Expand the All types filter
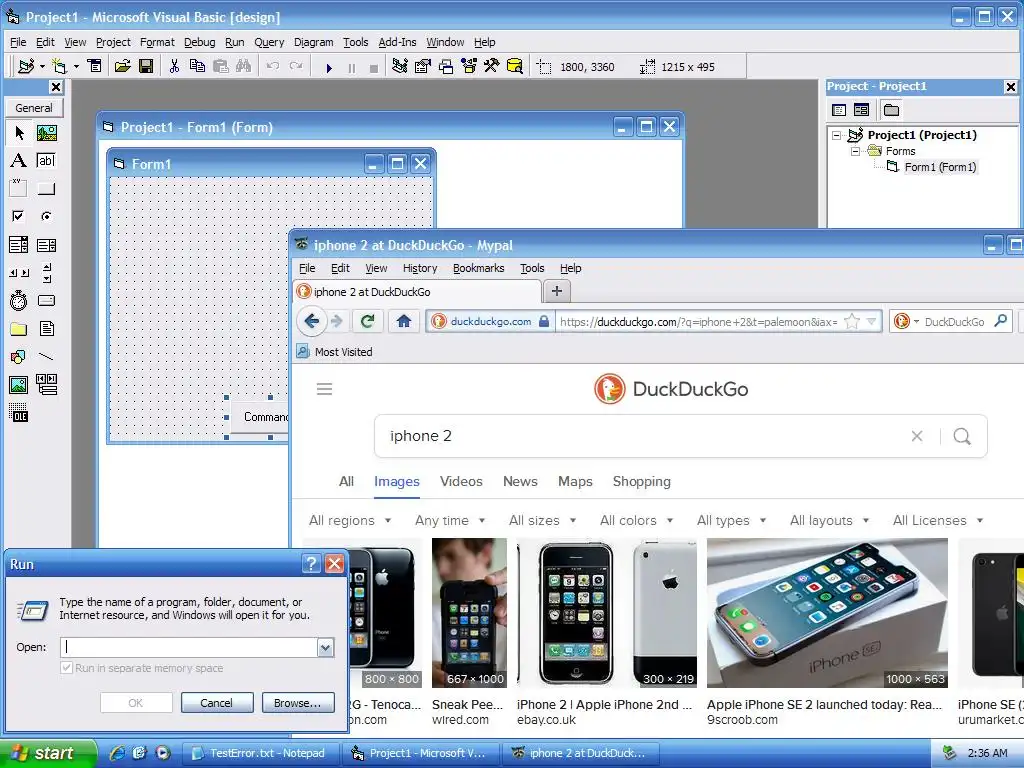The width and height of the screenshot is (1024, 768). point(731,520)
